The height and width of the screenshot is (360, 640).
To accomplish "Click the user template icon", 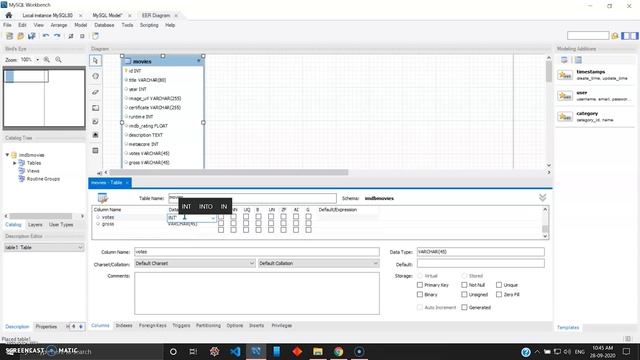I will (565, 96).
